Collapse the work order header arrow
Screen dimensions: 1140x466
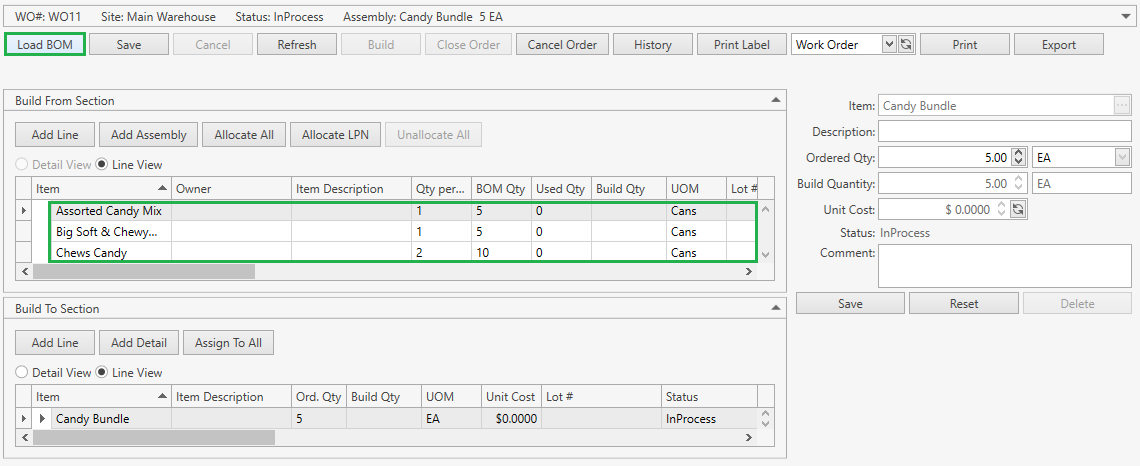click(x=1127, y=16)
